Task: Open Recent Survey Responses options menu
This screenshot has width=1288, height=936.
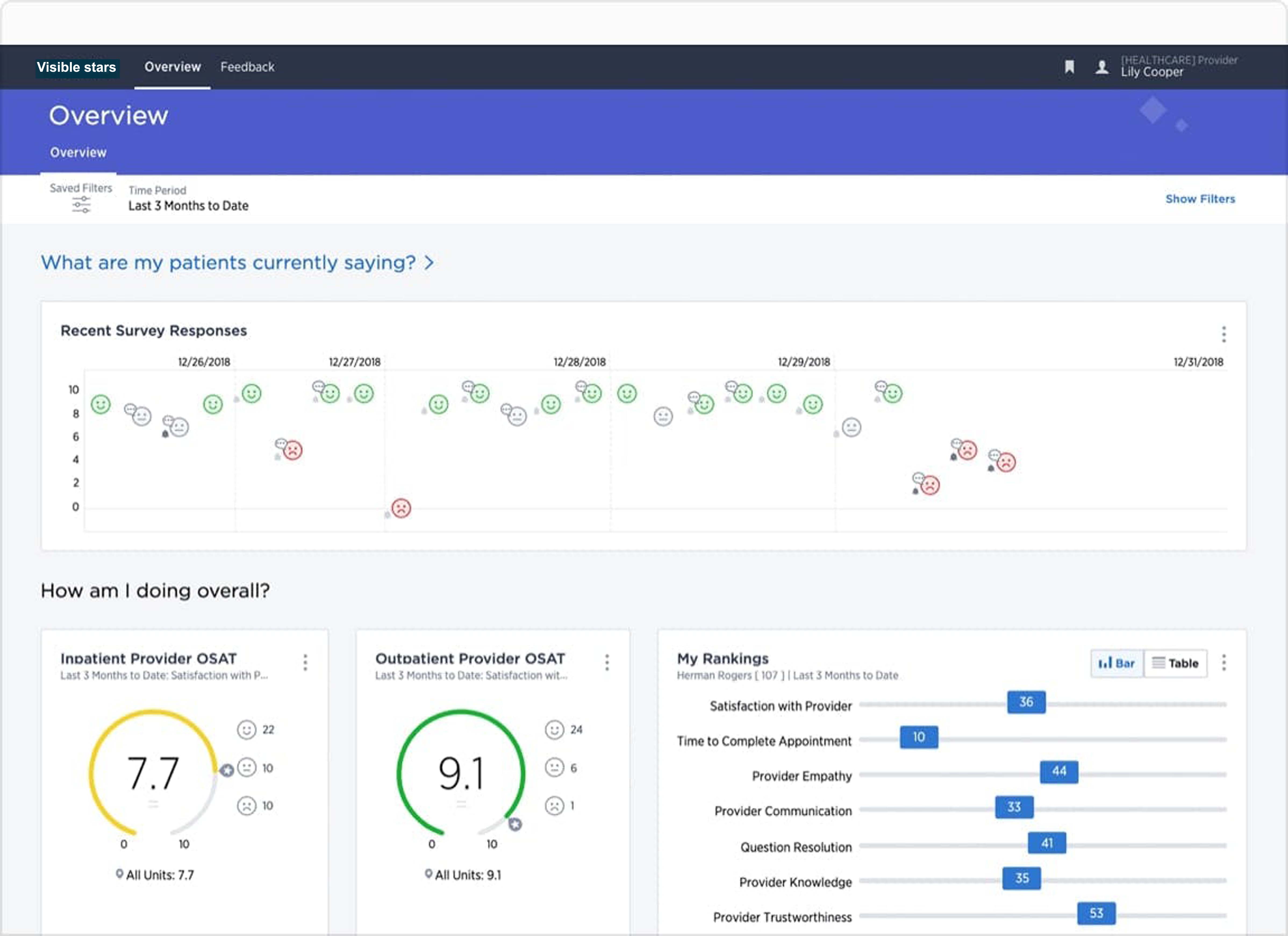Action: point(1223,334)
